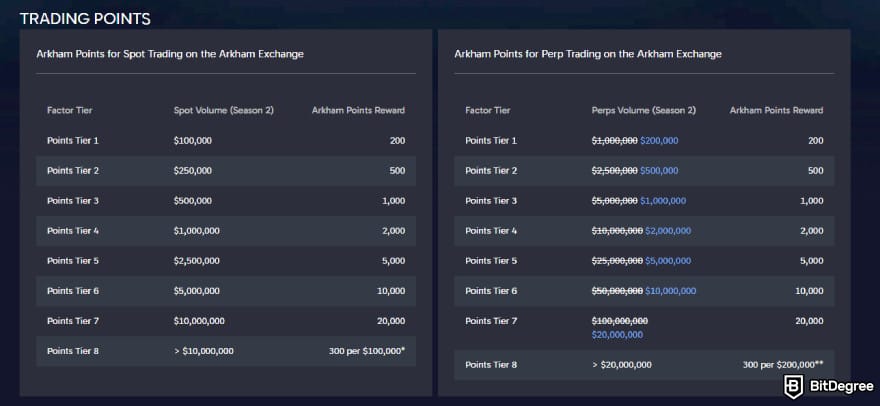The height and width of the screenshot is (406, 880).
Task: Click the $250,000 spot volume value
Action: click(x=193, y=171)
